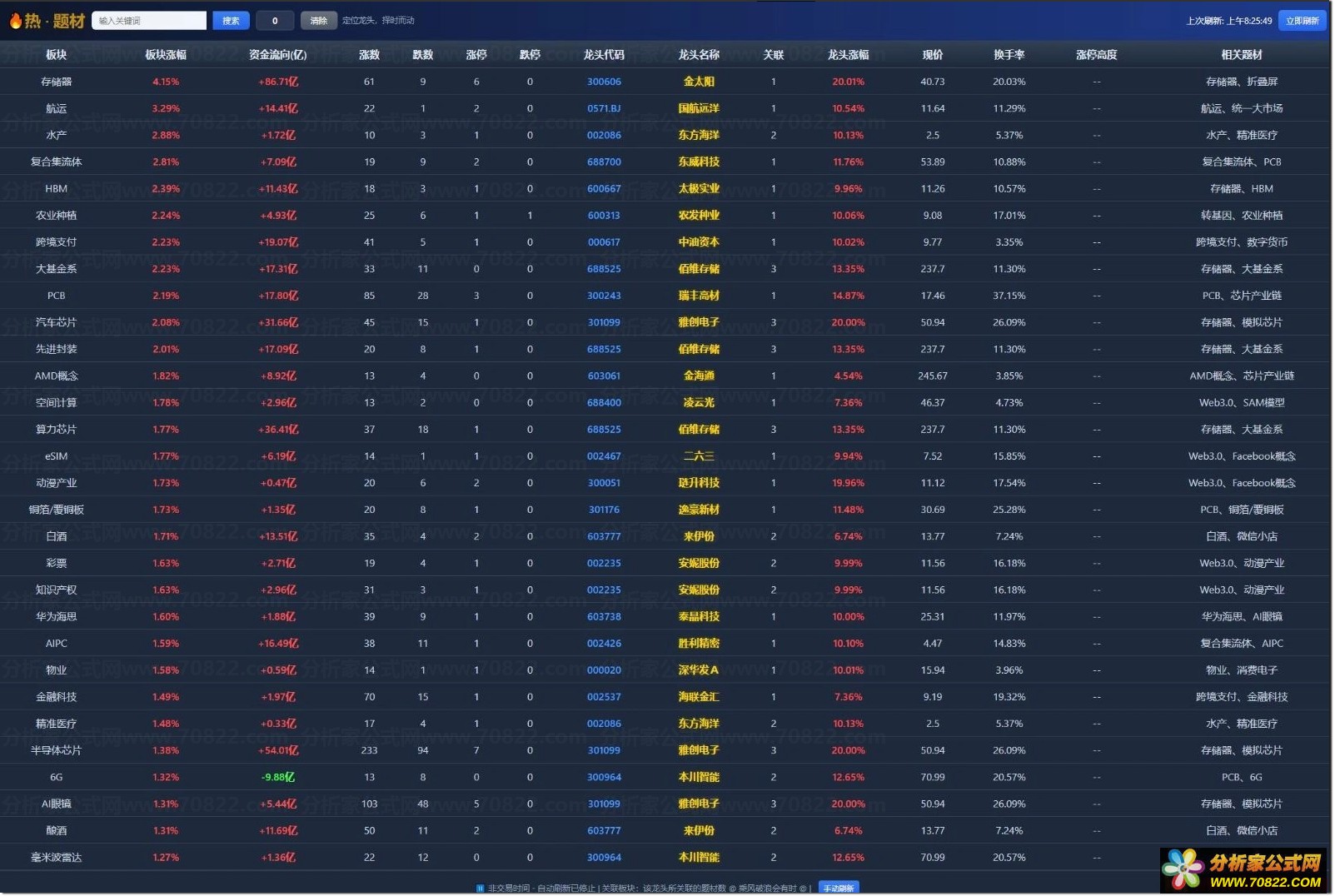Click leader name 东威科技
The height and width of the screenshot is (896, 1335).
tap(700, 162)
